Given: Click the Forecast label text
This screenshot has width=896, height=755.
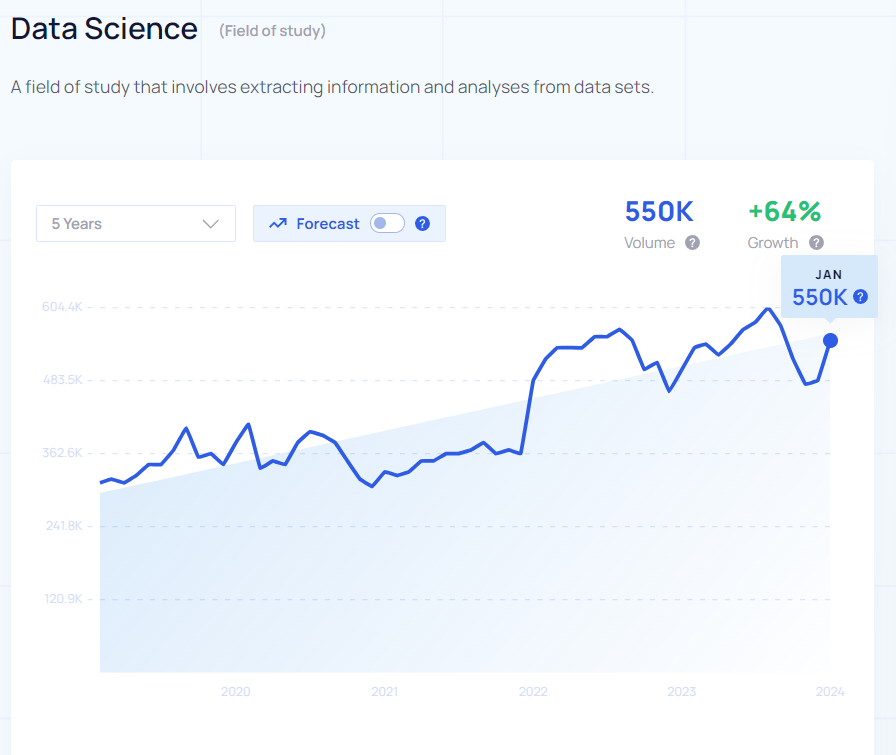Looking at the screenshot, I should pos(328,223).
